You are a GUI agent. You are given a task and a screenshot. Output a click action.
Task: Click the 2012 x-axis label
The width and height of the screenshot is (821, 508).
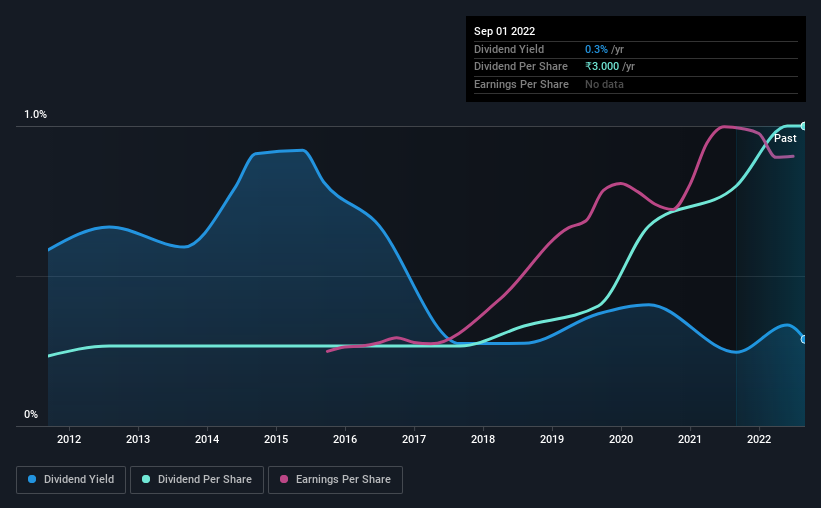click(x=69, y=439)
